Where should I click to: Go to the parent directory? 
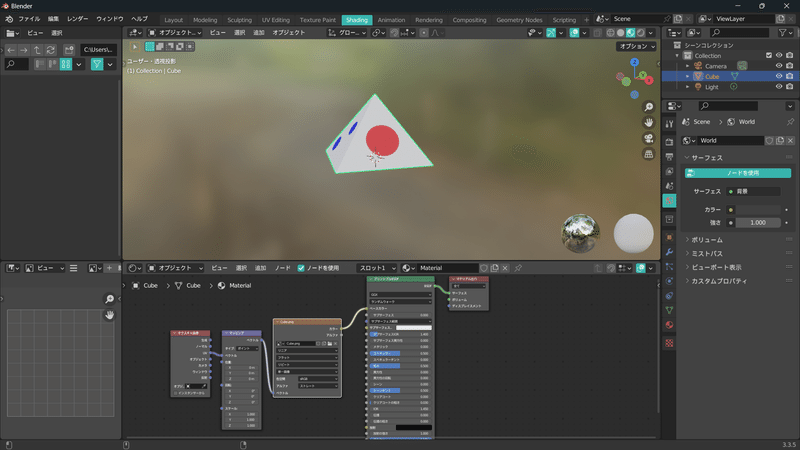pyautogui.click(x=37, y=50)
